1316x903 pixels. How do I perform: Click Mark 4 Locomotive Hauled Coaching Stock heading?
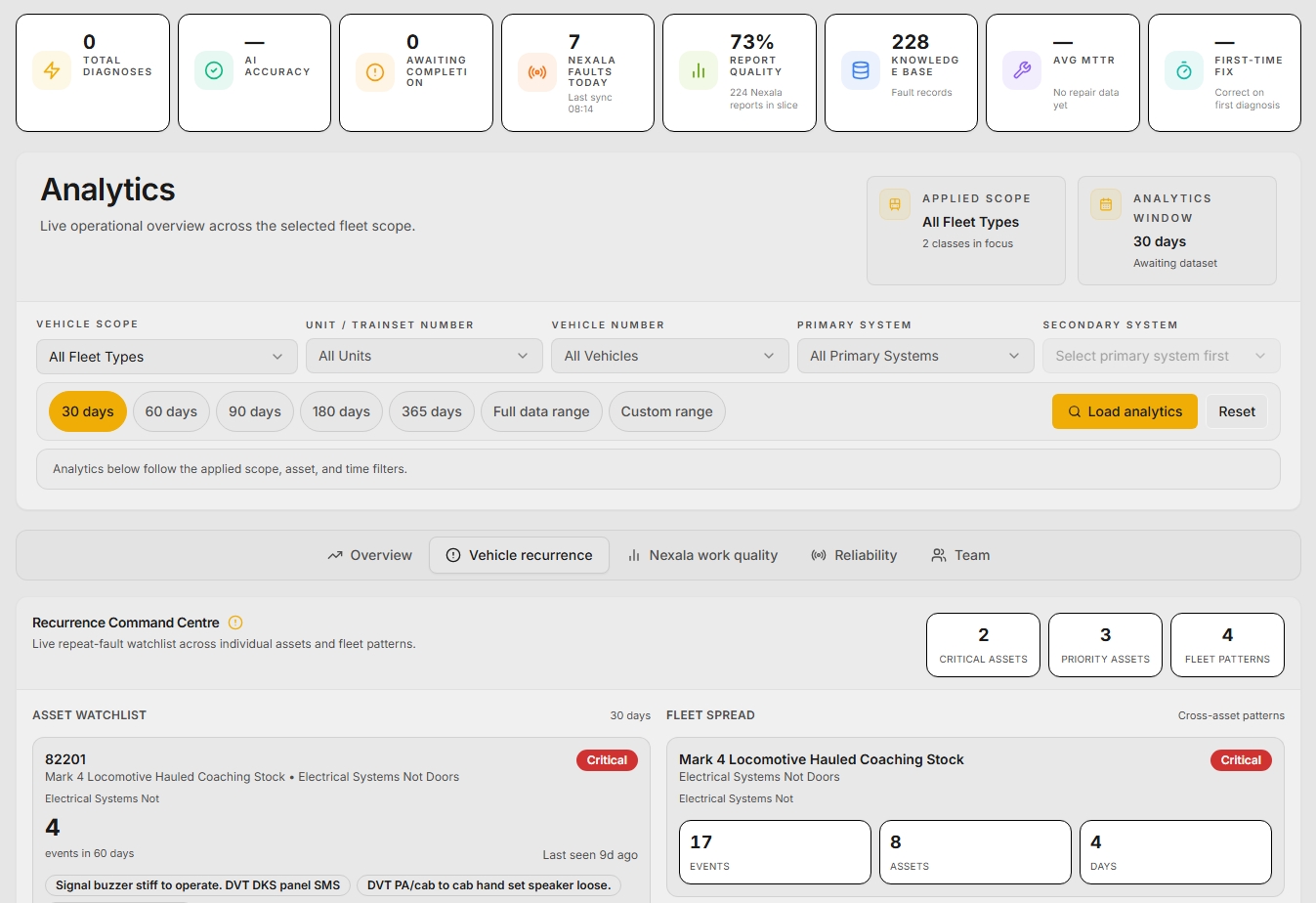tap(821, 759)
